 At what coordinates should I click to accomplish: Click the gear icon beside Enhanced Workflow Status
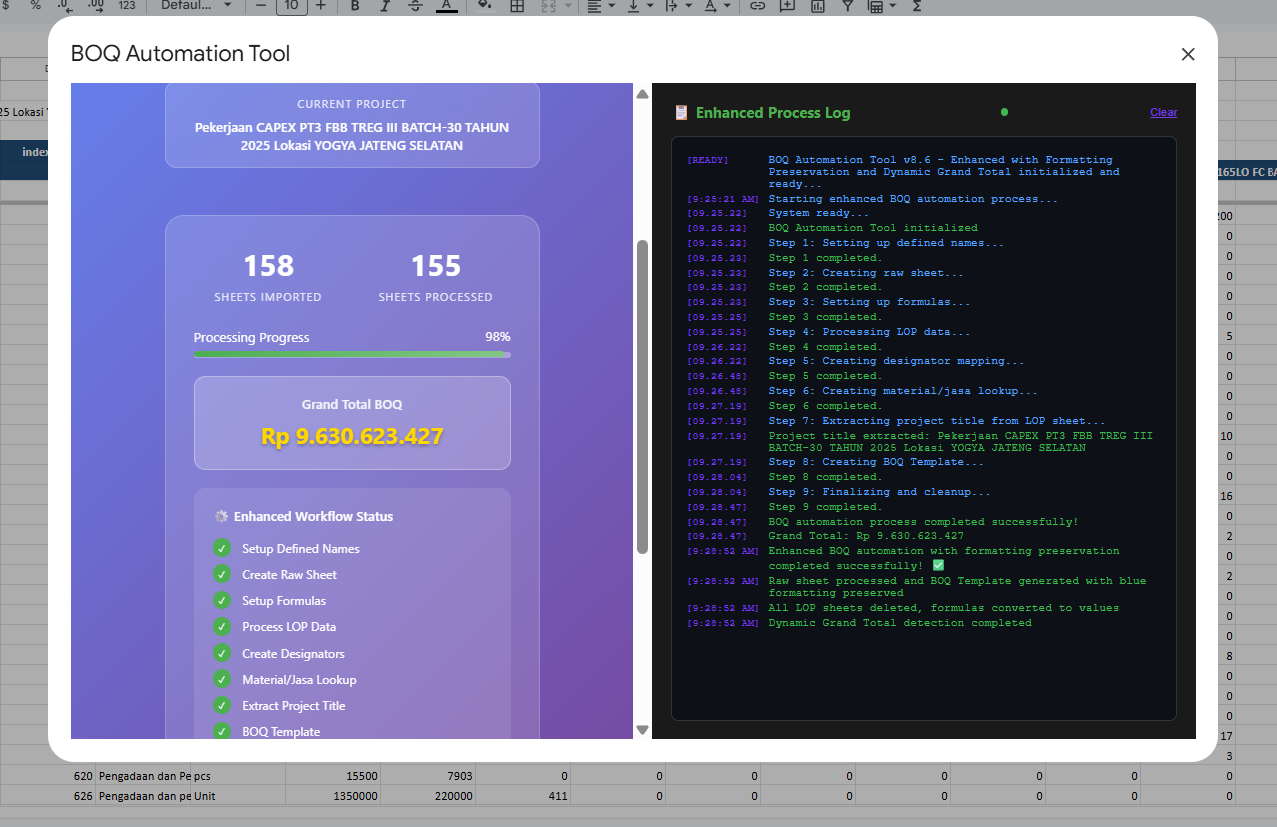point(221,517)
